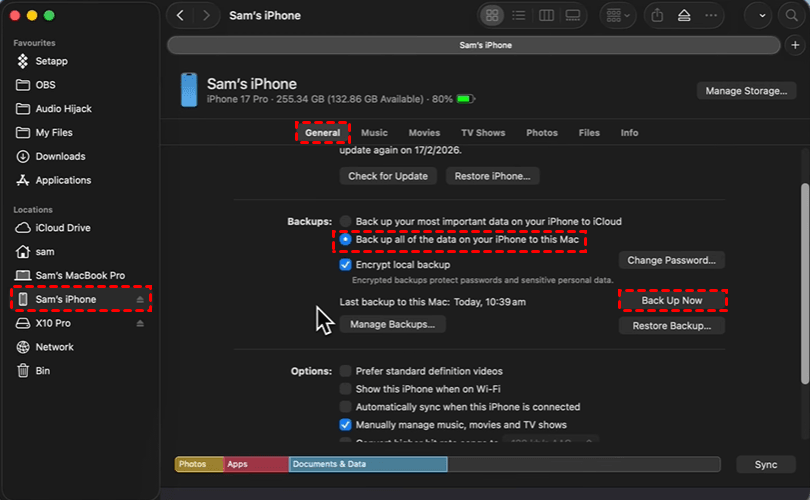
Task: Open the X10 Pro drive
Action: pyautogui.click(x=53, y=323)
